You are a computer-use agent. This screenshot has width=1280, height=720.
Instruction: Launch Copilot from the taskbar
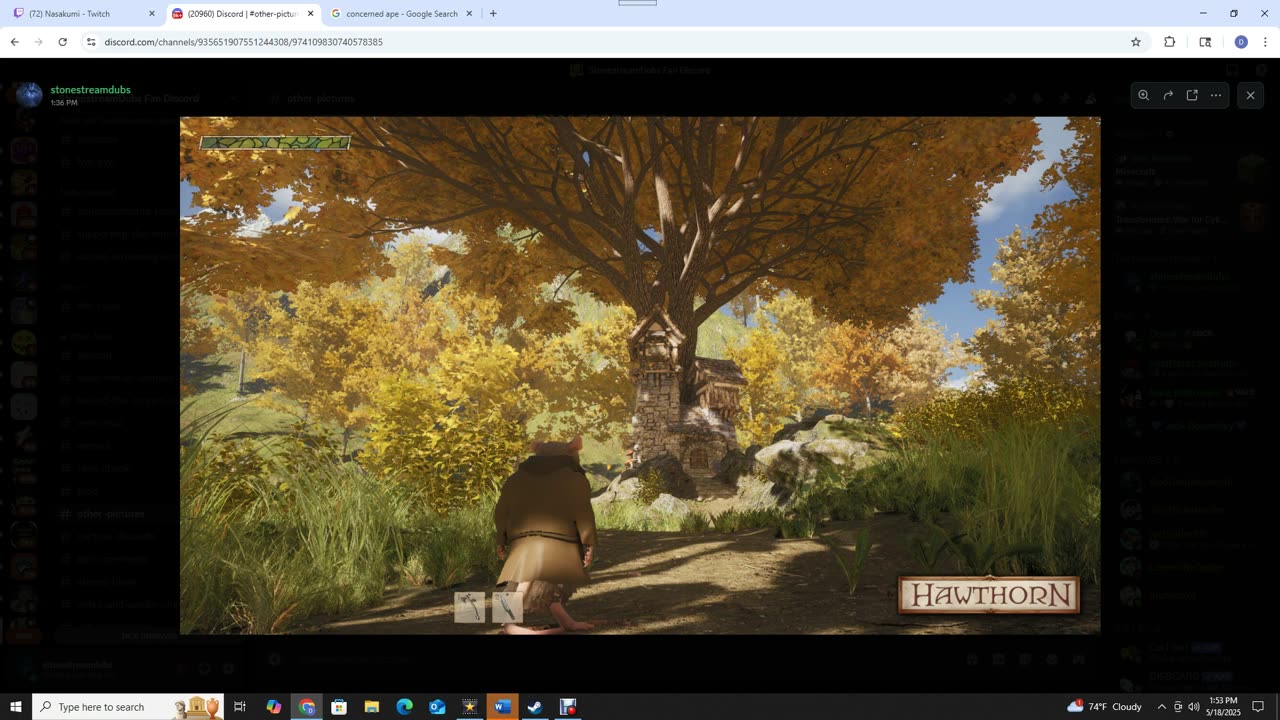point(274,707)
